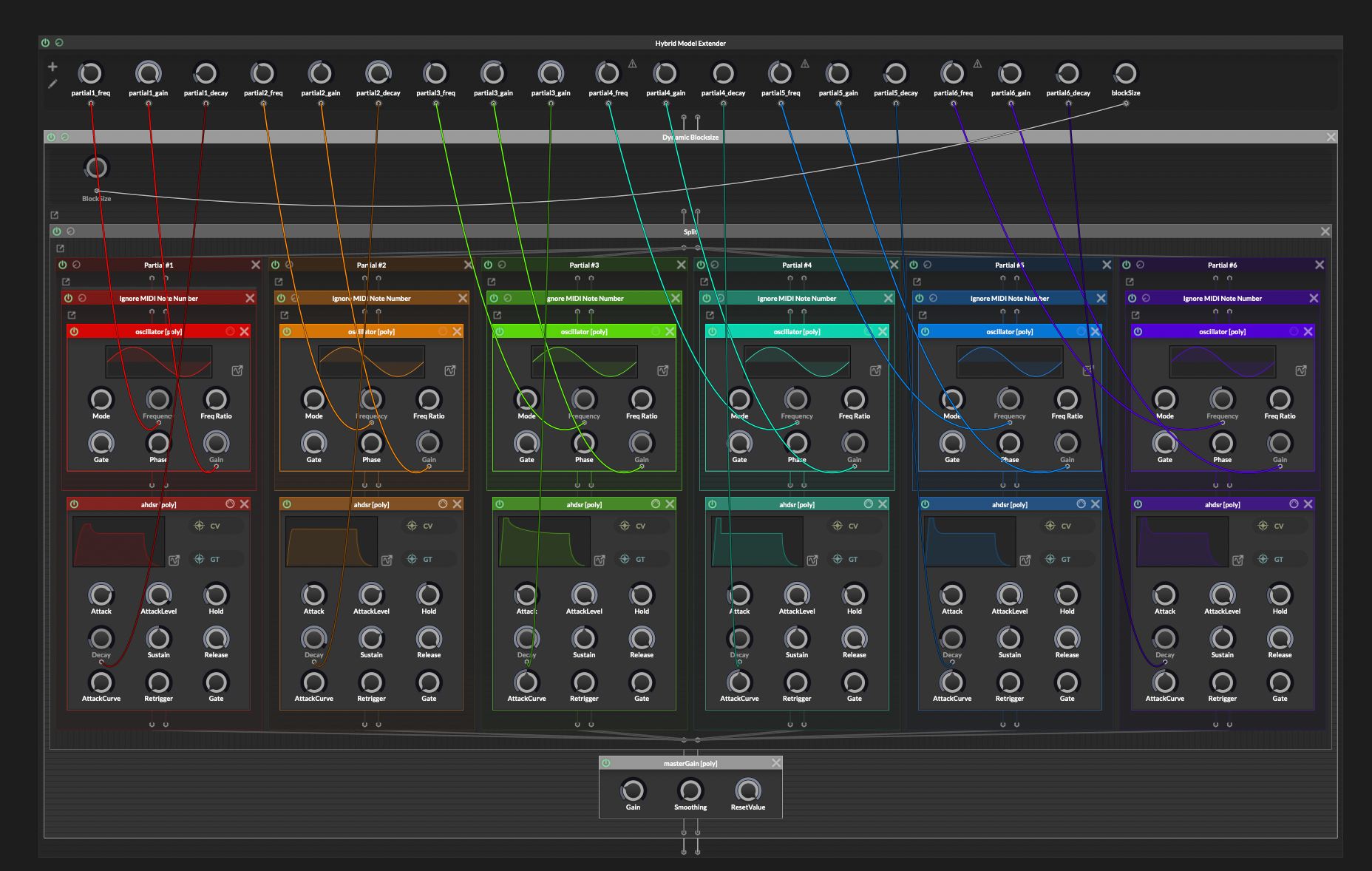Screen dimensions: 1372x871
Task: Click the BlockSize knob in Dynamic Blocksize
Action: (x=96, y=168)
